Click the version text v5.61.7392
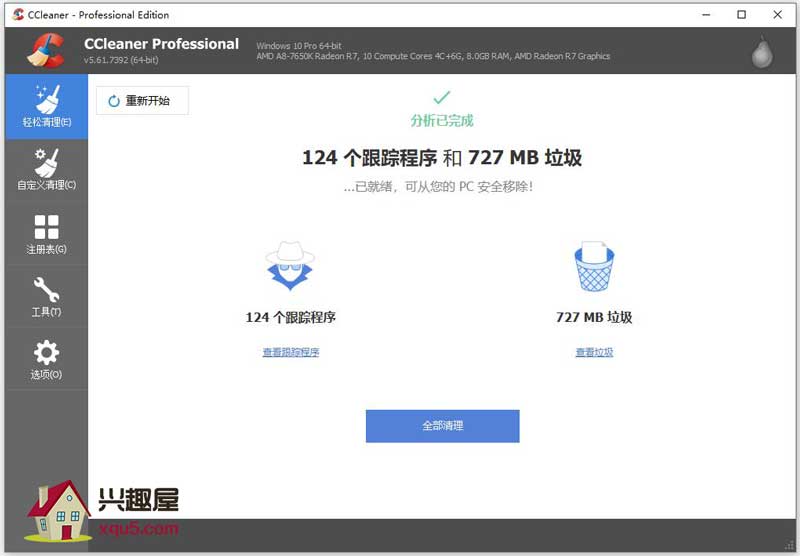The image size is (800, 556). pos(121,60)
